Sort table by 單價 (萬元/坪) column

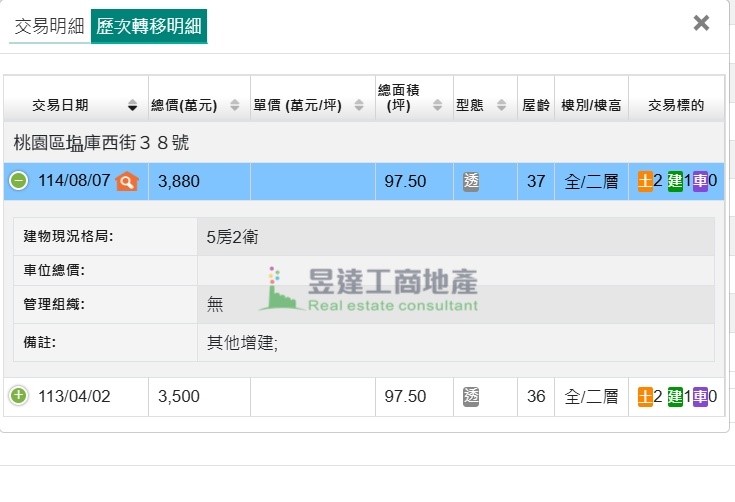click(x=310, y=105)
